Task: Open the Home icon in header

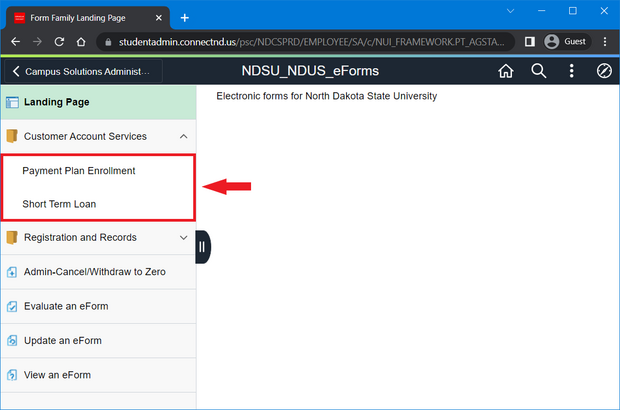Action: coord(506,71)
